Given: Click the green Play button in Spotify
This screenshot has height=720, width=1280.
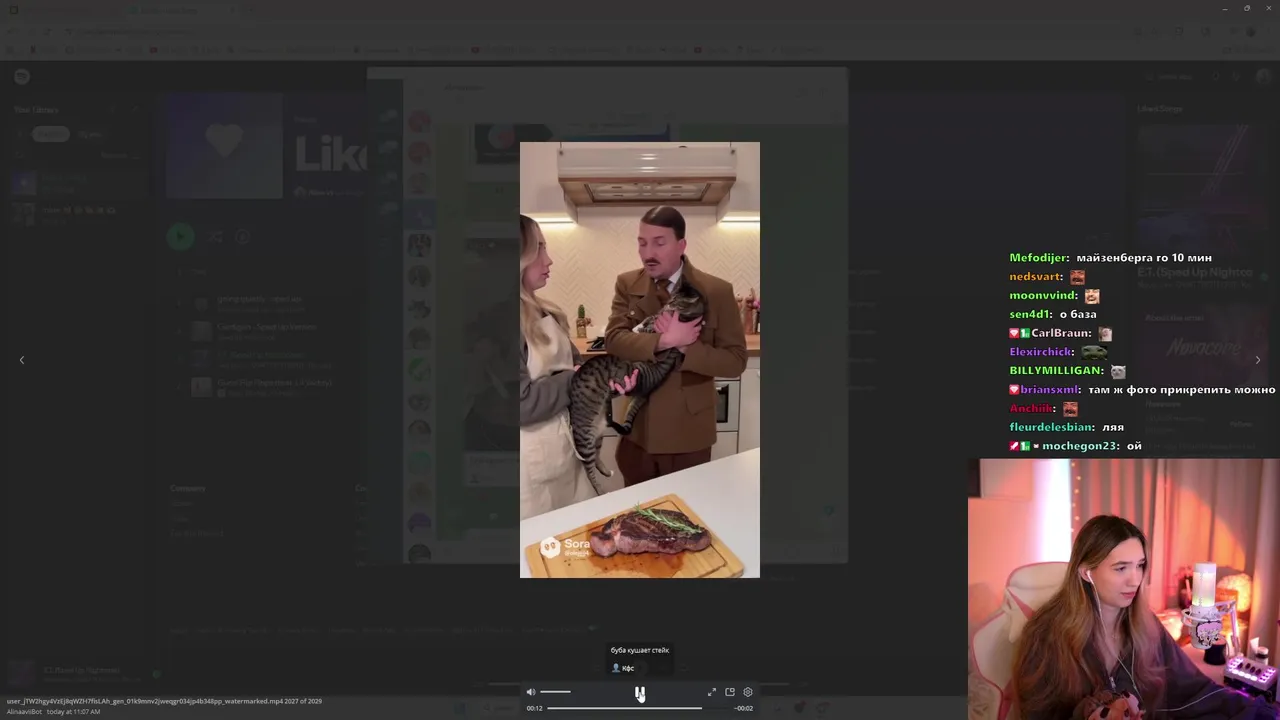Looking at the screenshot, I should pos(180,237).
